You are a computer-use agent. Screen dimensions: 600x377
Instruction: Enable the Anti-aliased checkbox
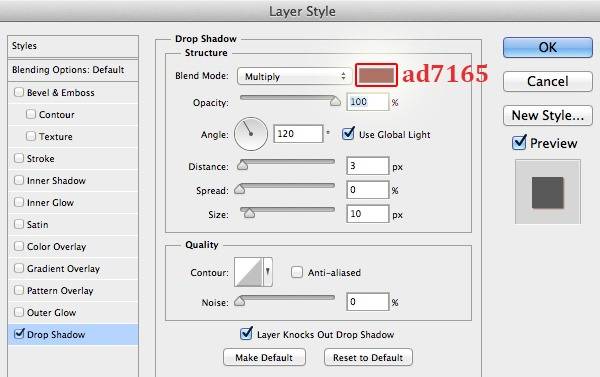tap(297, 272)
